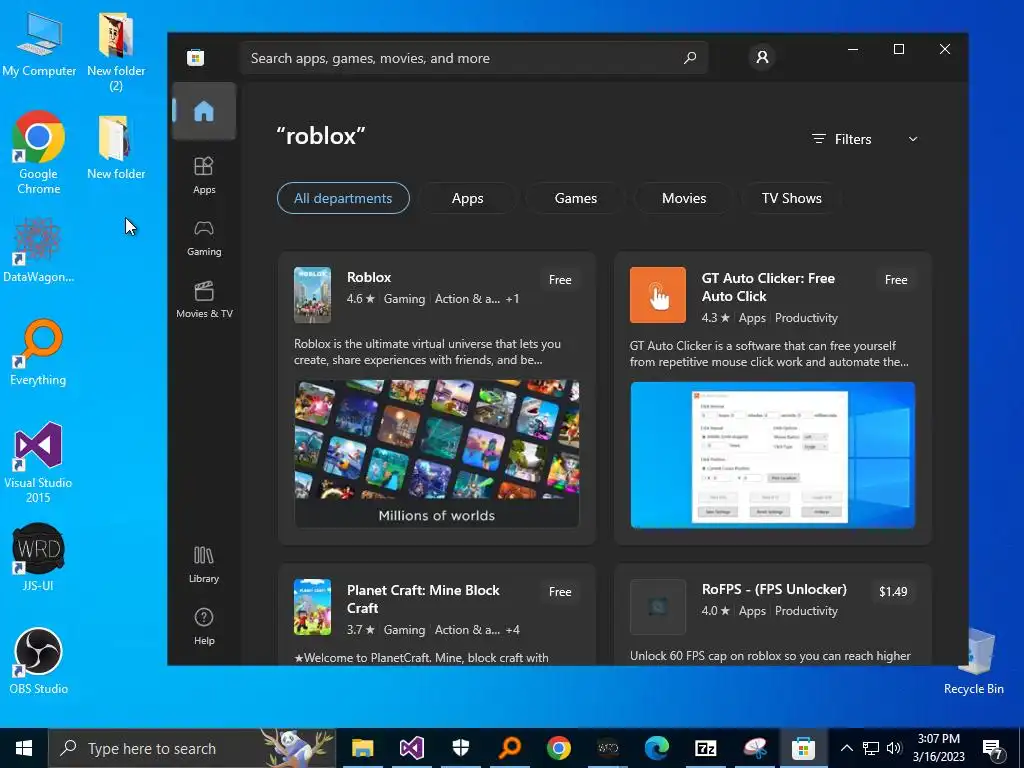
Task: Open the Apps section in the sidebar
Action: click(x=204, y=175)
